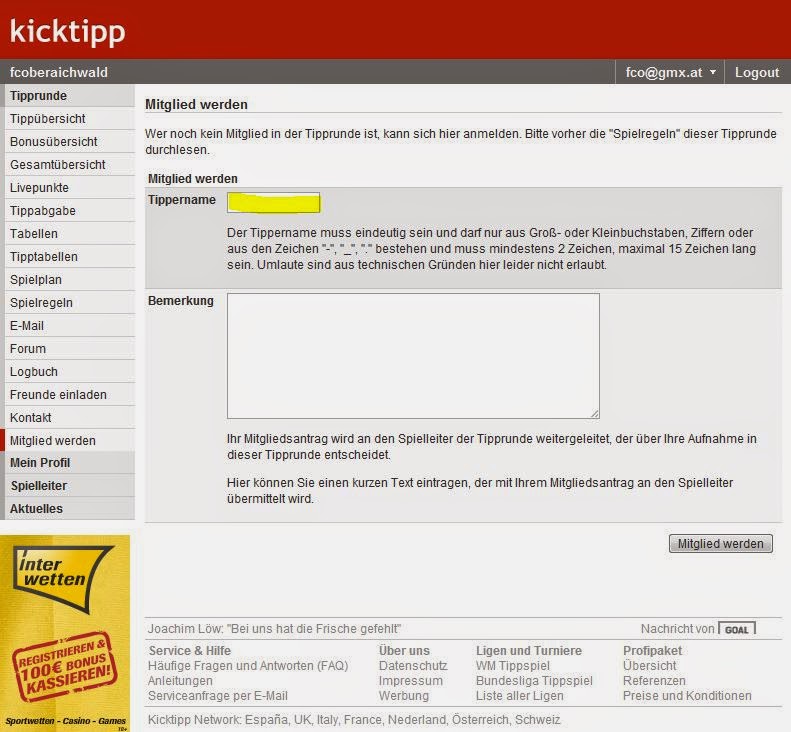791x732 pixels.
Task: Select Tipprunde section in sidebar
Action: [x=70, y=95]
